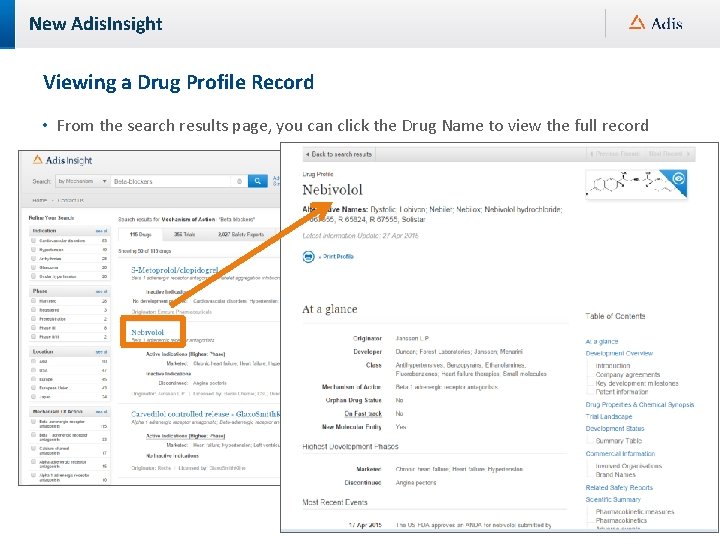
Task: Click the round Print Profile printer icon
Action: [309, 256]
